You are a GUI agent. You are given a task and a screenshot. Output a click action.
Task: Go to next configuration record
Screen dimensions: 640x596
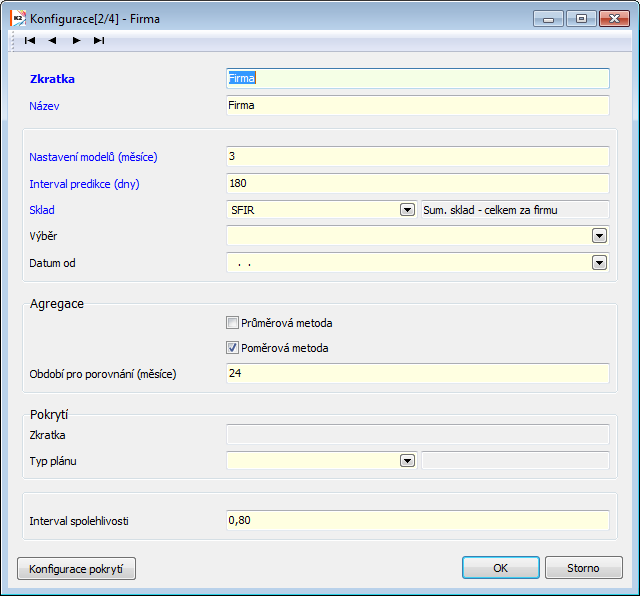pos(76,40)
